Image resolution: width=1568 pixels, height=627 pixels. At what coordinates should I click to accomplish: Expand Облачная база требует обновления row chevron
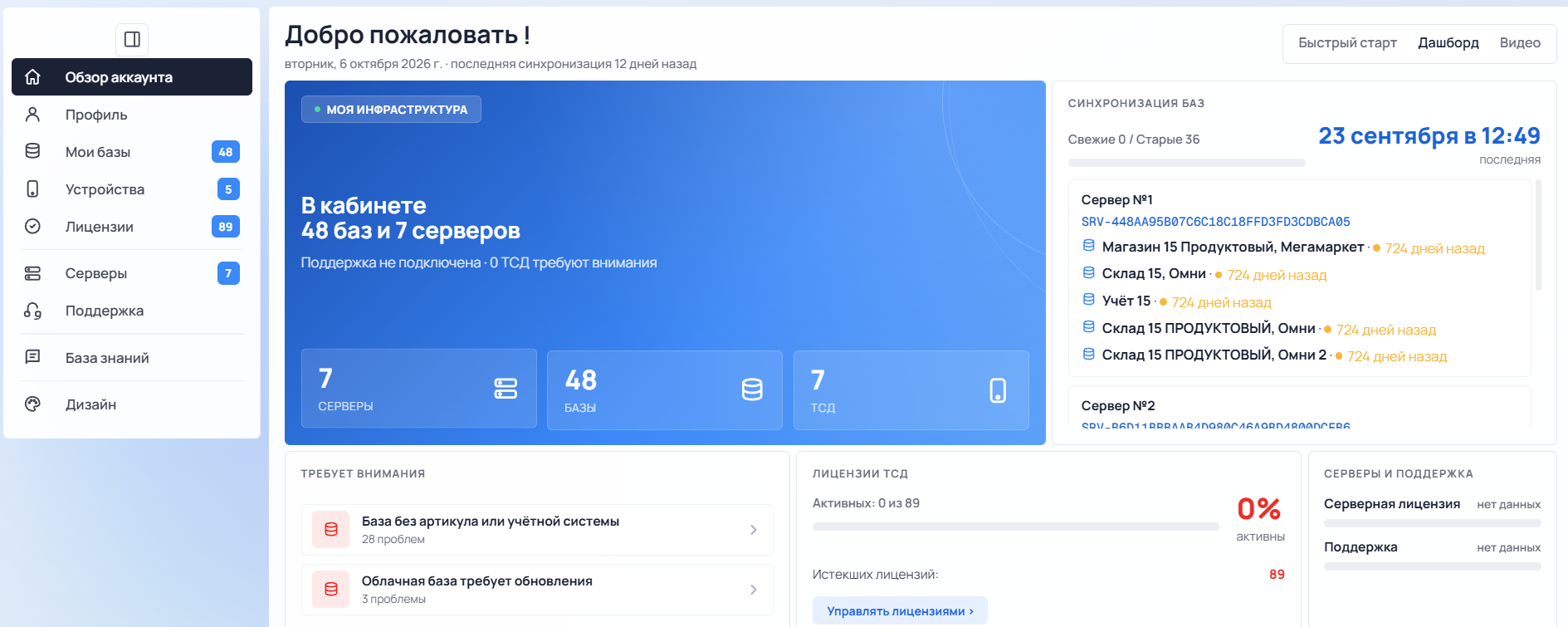point(754,590)
